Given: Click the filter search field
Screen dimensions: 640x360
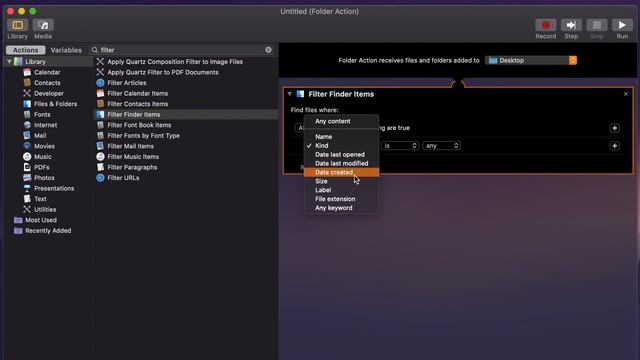Looking at the screenshot, I should pyautogui.click(x=181, y=50).
